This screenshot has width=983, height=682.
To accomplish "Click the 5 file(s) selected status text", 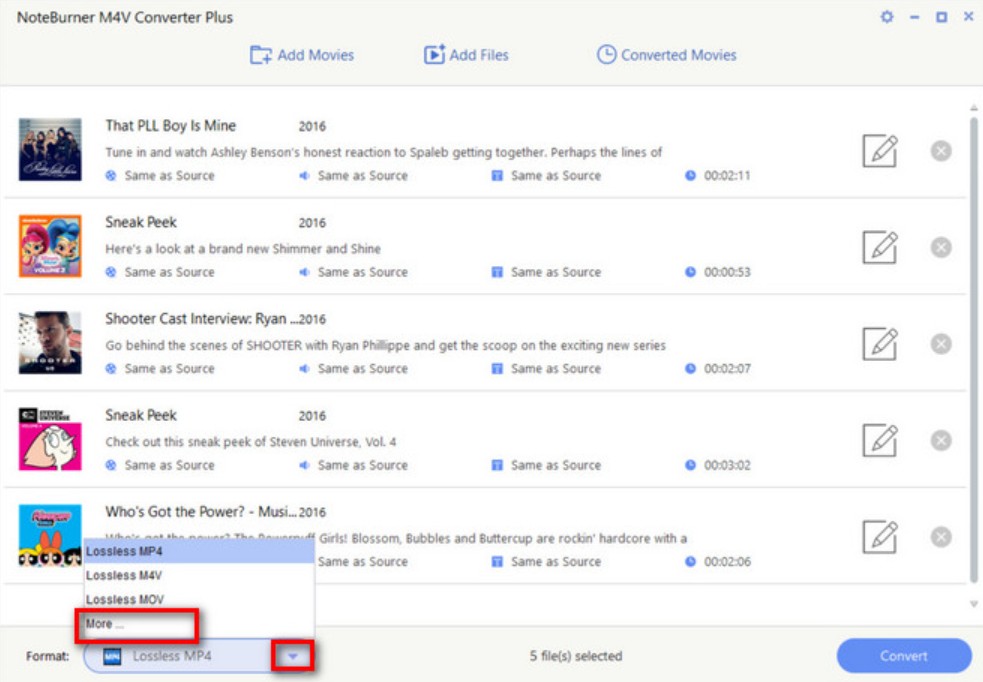I will pos(576,656).
